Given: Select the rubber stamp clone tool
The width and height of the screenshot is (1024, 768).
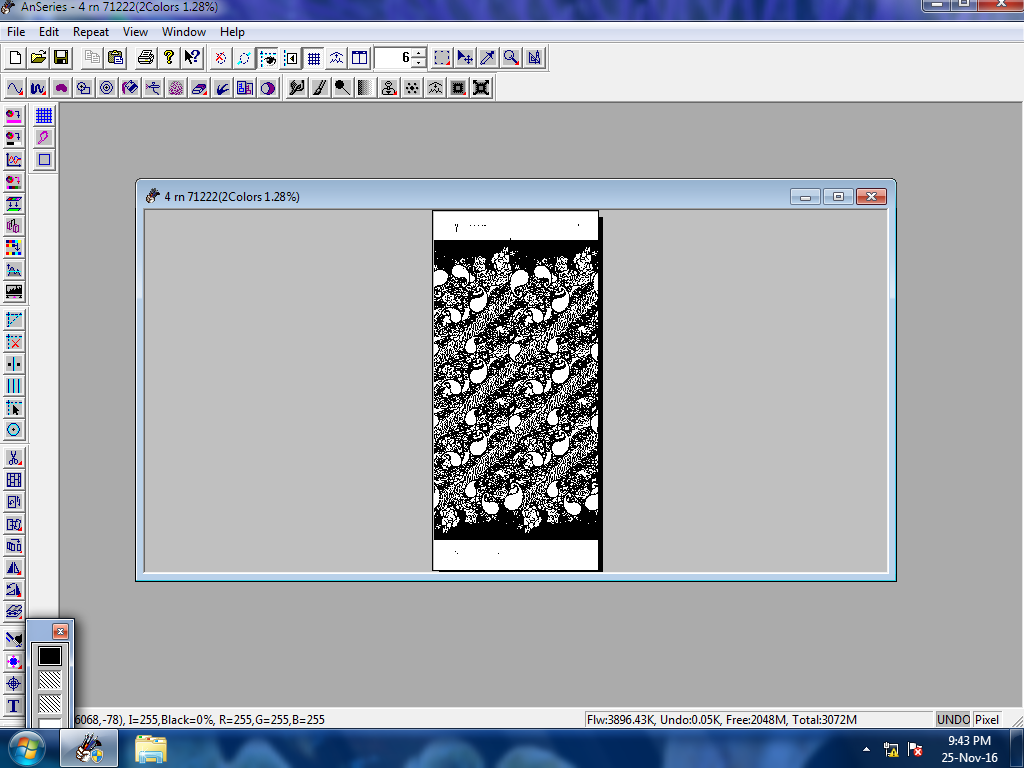Looking at the screenshot, I should (389, 88).
